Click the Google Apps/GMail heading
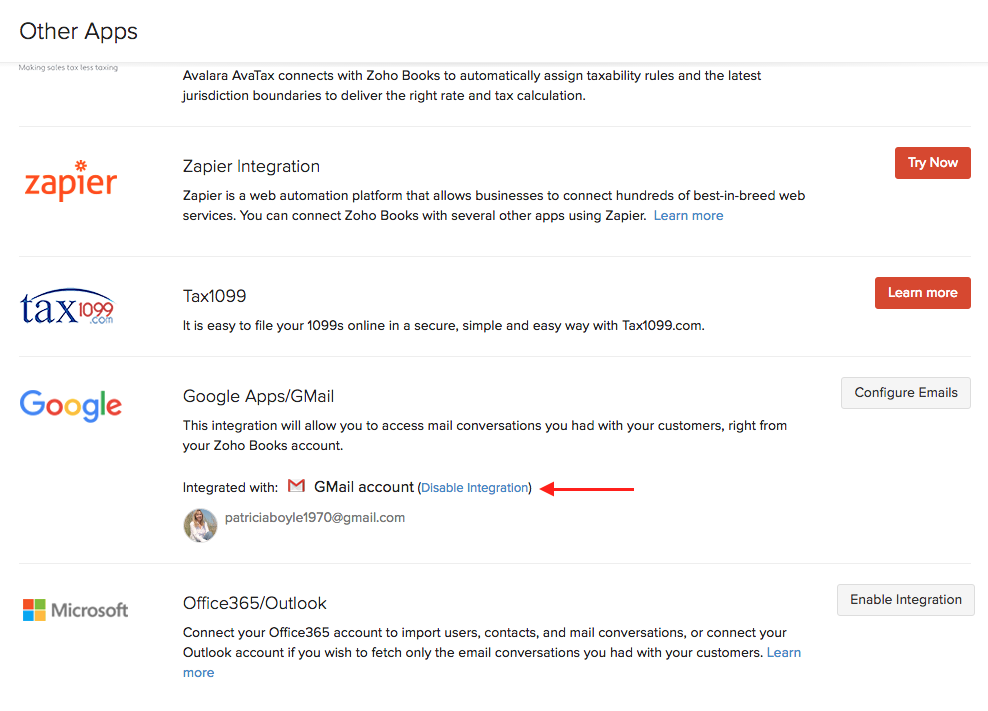Viewport: 988px width, 711px height. click(265, 396)
